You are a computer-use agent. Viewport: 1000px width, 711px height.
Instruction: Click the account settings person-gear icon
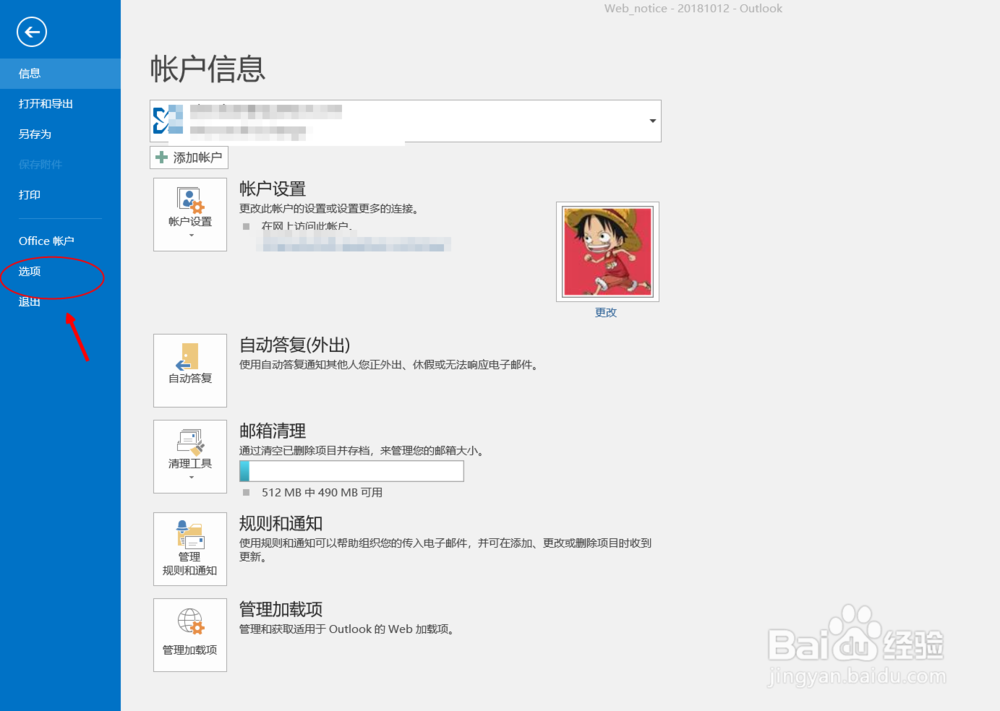(190, 200)
